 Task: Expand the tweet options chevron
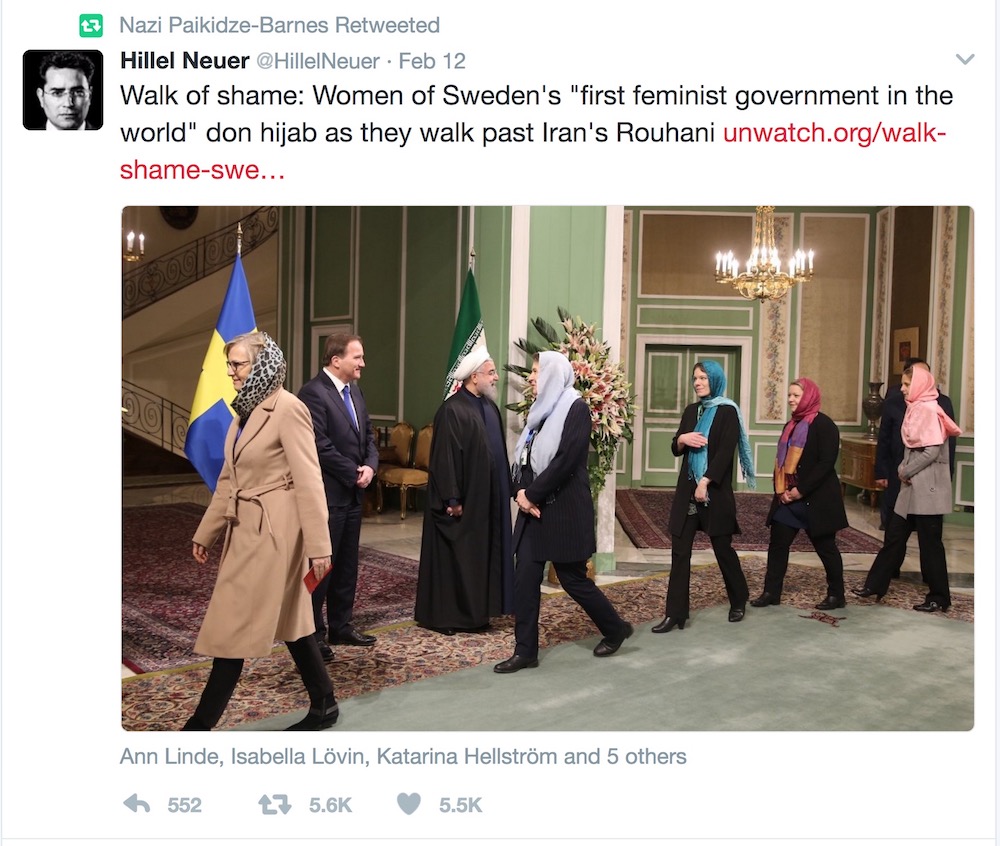[965, 60]
